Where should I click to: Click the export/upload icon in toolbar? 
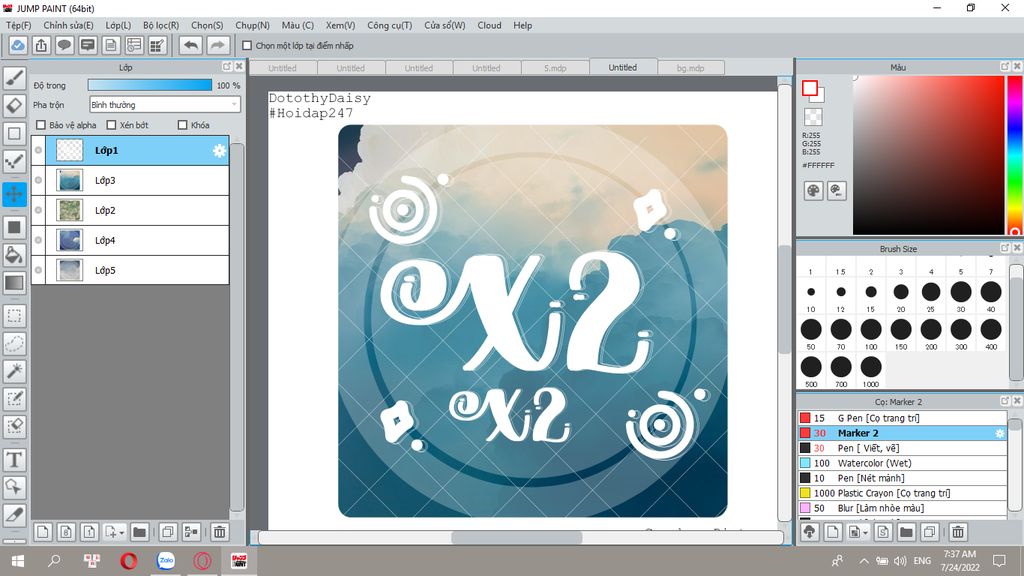coord(41,46)
